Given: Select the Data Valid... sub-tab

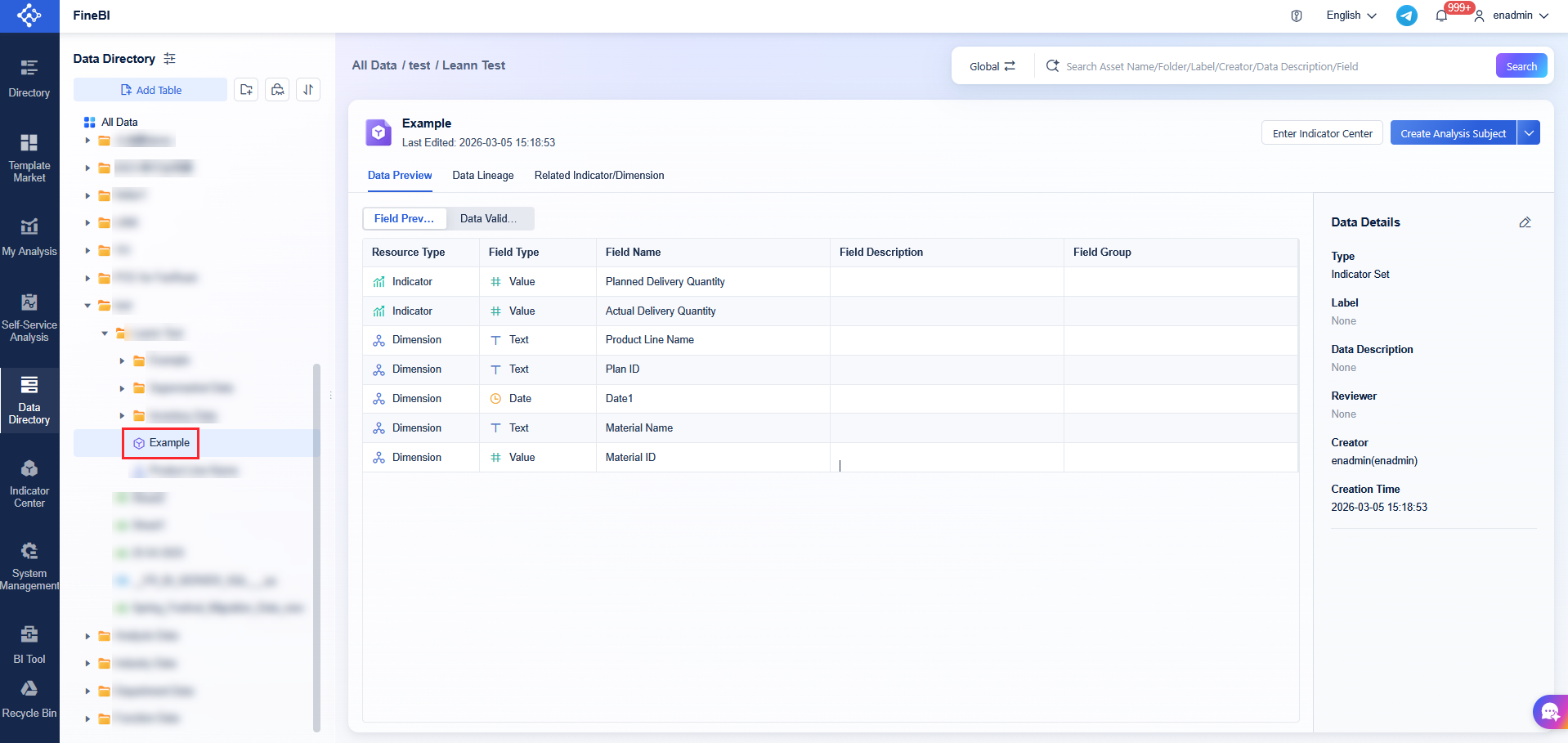Looking at the screenshot, I should click(489, 218).
